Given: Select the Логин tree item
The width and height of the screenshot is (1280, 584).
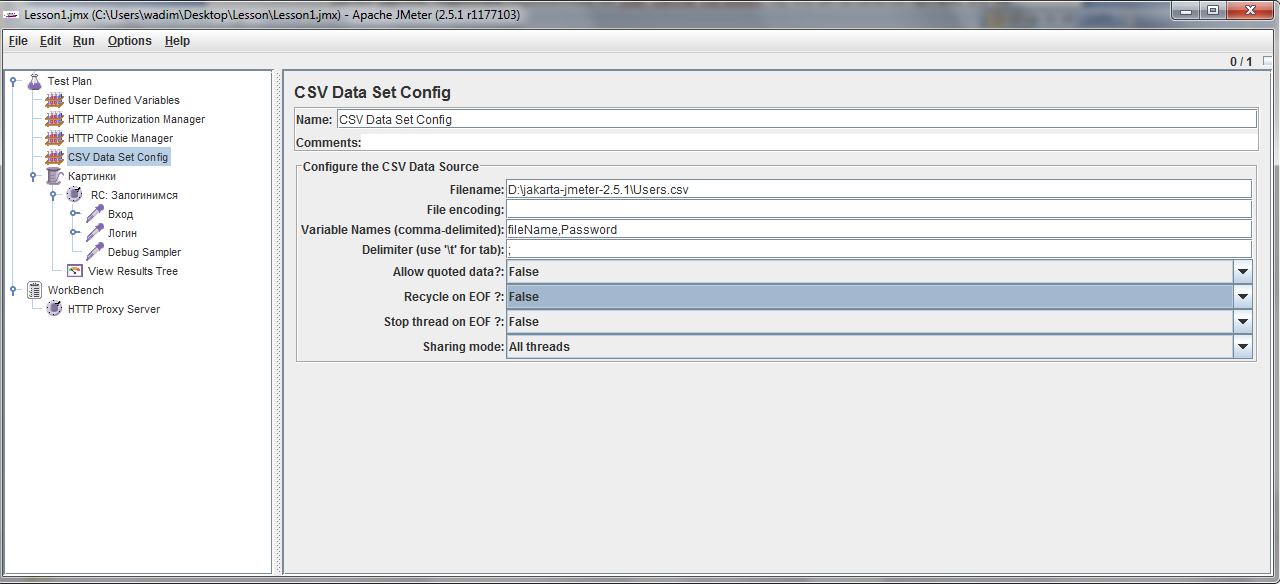Looking at the screenshot, I should 122,233.
